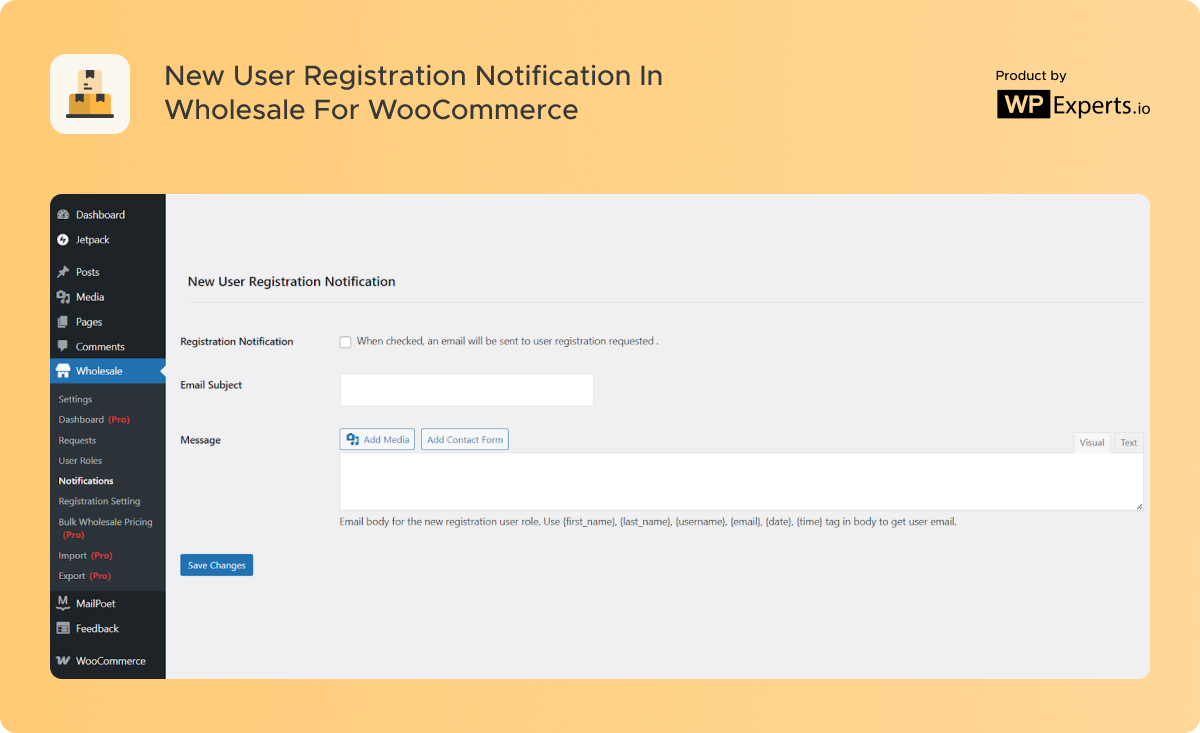1200x733 pixels.
Task: Click the wholesale boxes product logo
Action: click(x=90, y=94)
